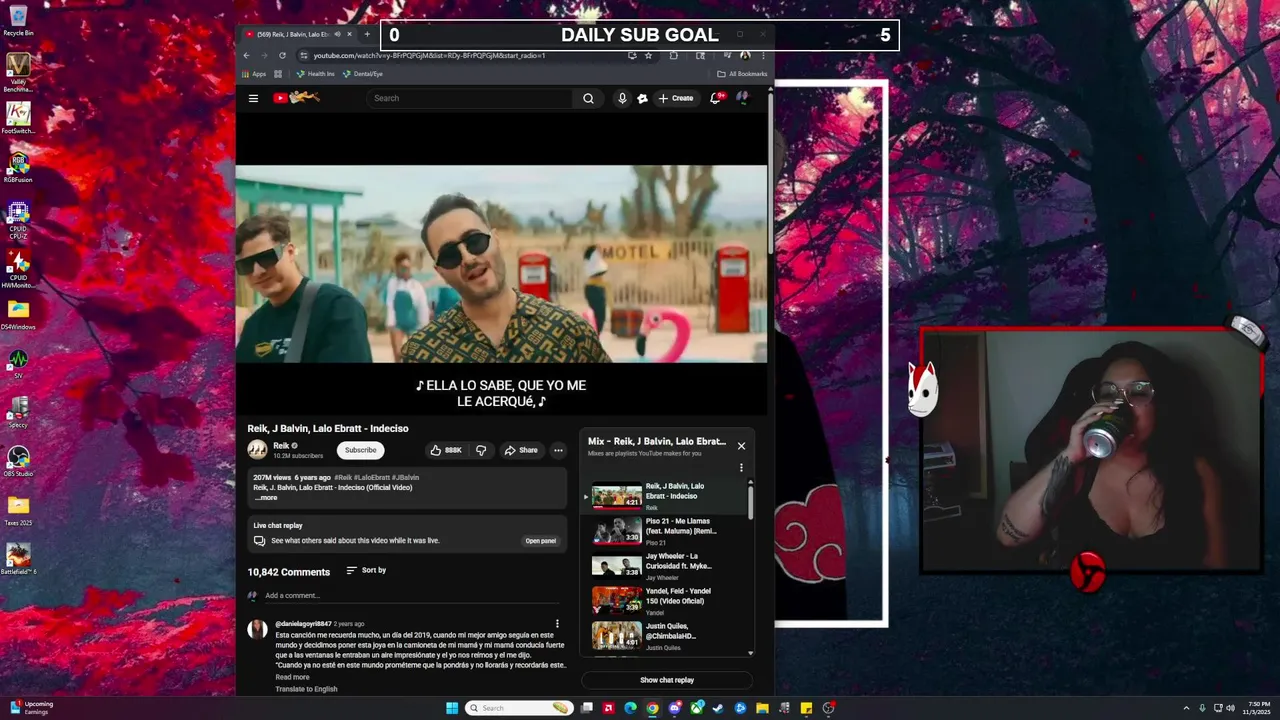Go to YouTube home via the logo
This screenshot has width=1280, height=720.
(296, 98)
